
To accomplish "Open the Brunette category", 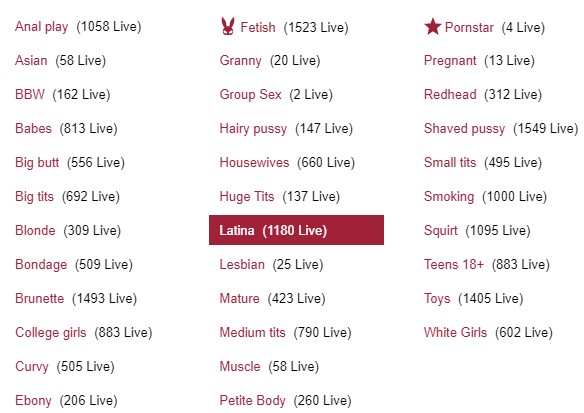I will [x=39, y=298].
